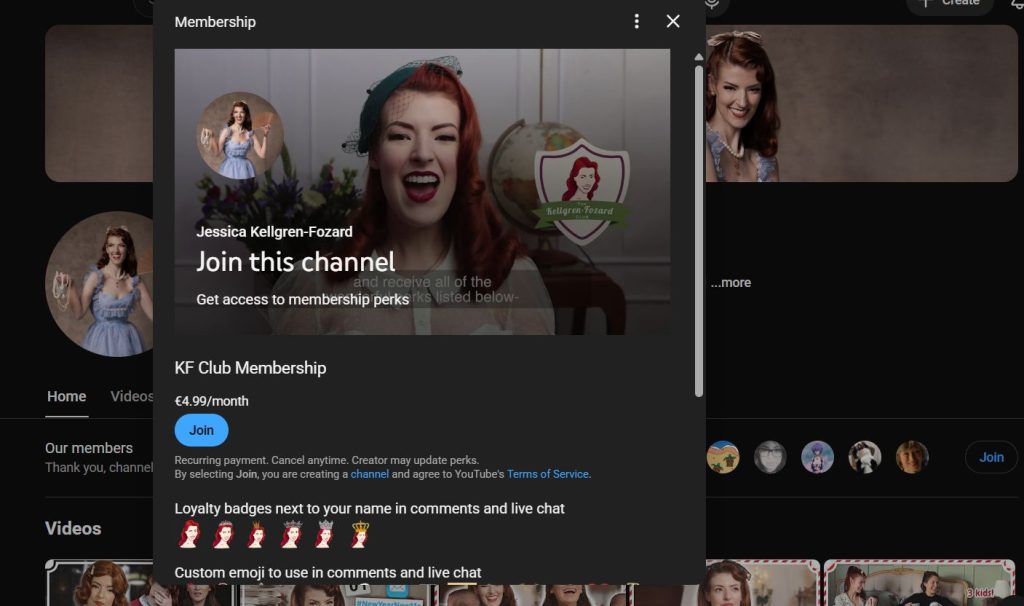Click the 'Videos' section heading
1024x606 pixels.
point(73,528)
